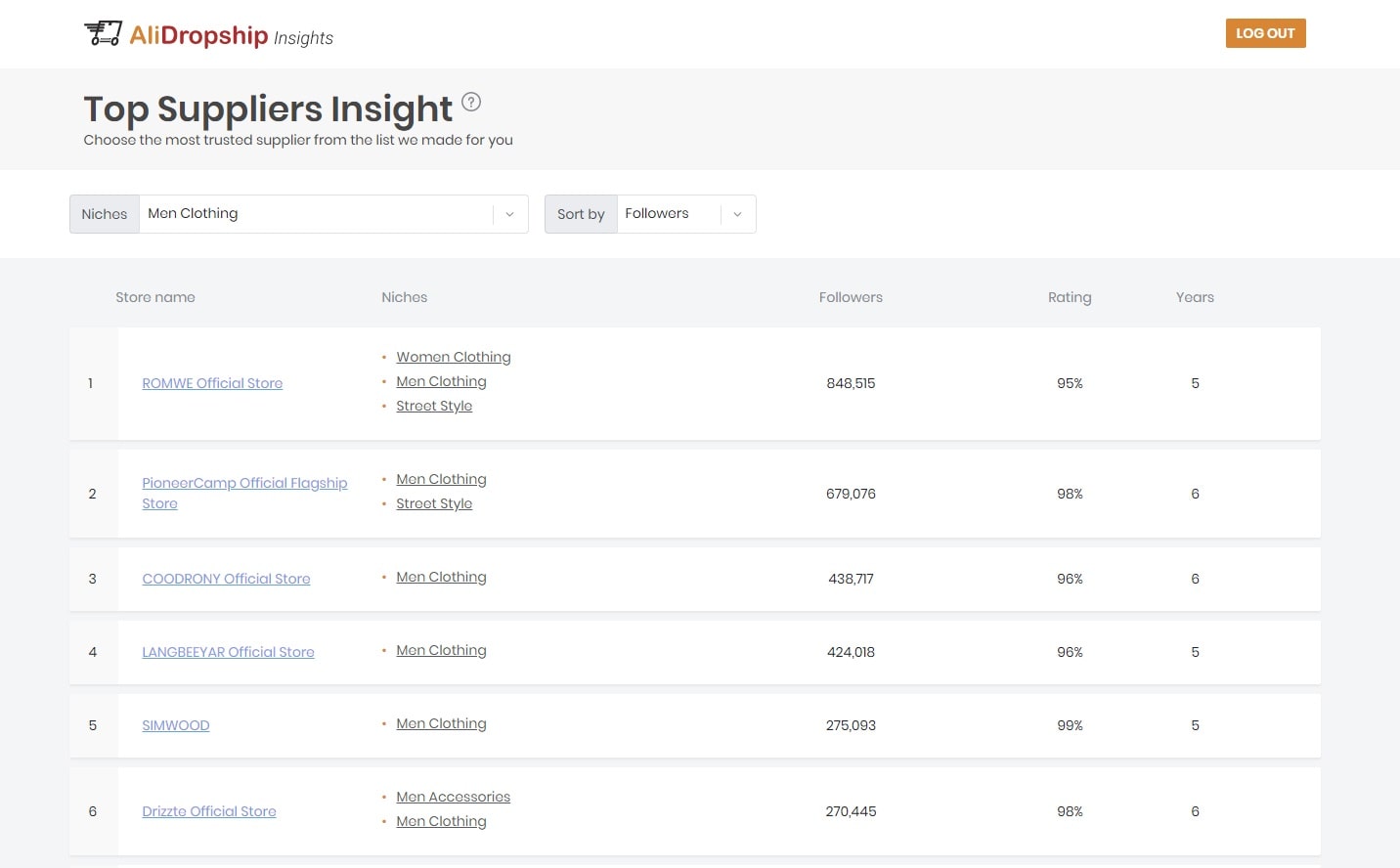Click Men Clothing niche in SIMWOOD row
The width and height of the screenshot is (1400, 868).
[x=441, y=723]
